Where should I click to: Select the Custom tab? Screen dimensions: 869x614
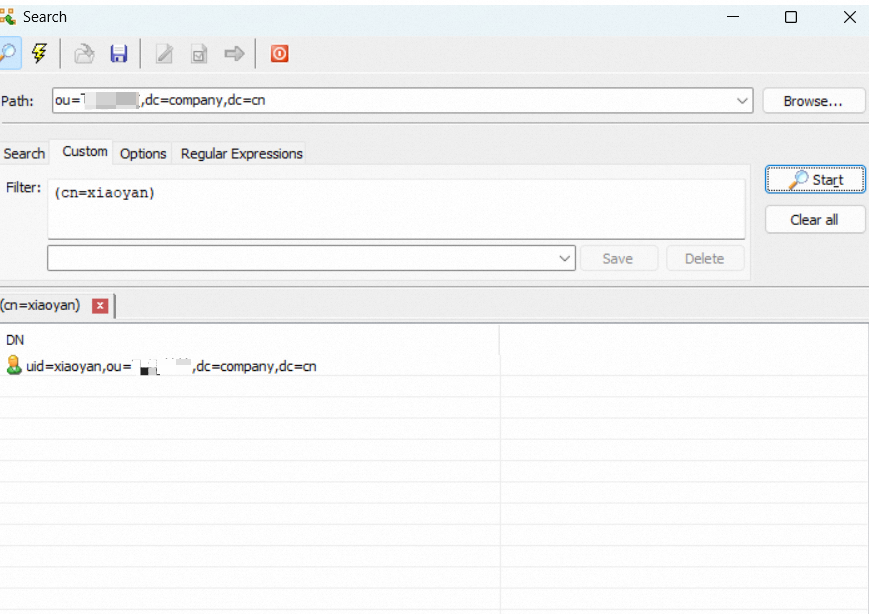(x=85, y=151)
